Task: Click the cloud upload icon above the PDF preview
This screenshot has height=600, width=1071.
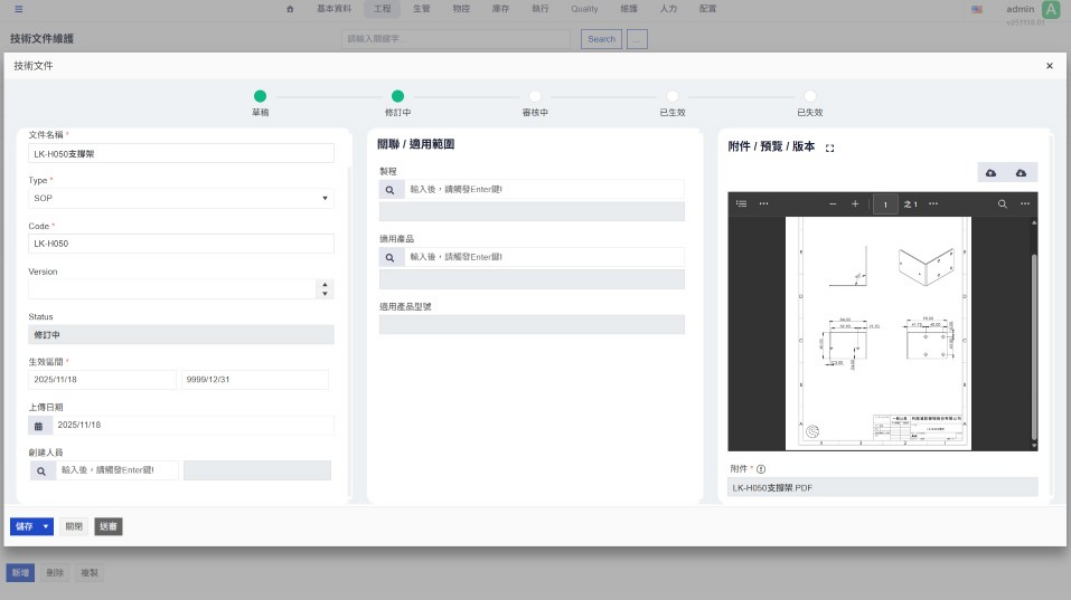Action: click(x=991, y=173)
